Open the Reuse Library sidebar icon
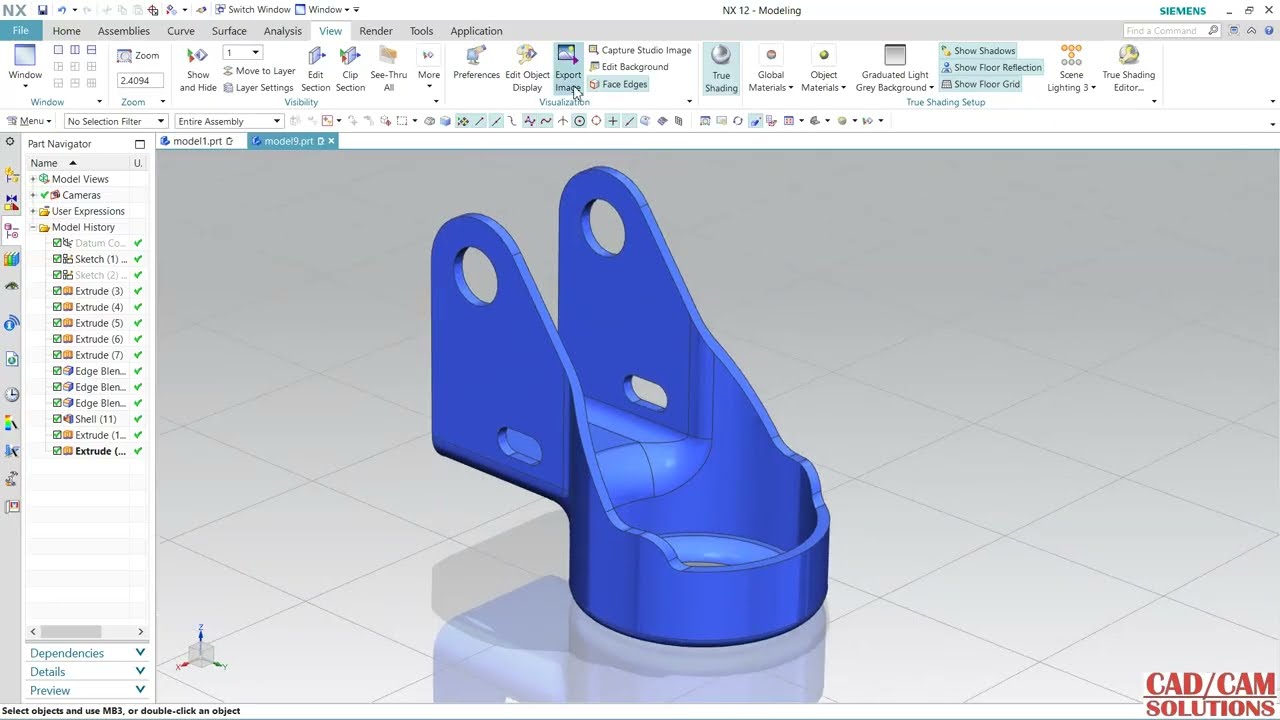Viewport: 1280px width, 720px height. [x=11, y=259]
